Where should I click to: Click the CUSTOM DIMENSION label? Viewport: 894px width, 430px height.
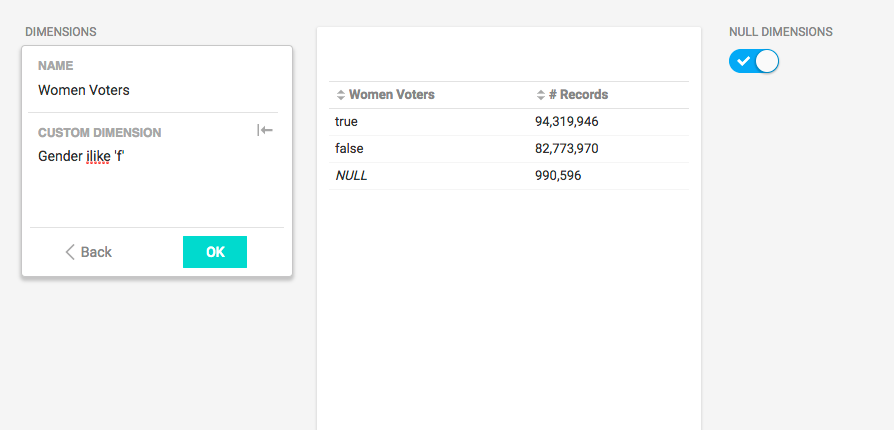coord(99,132)
